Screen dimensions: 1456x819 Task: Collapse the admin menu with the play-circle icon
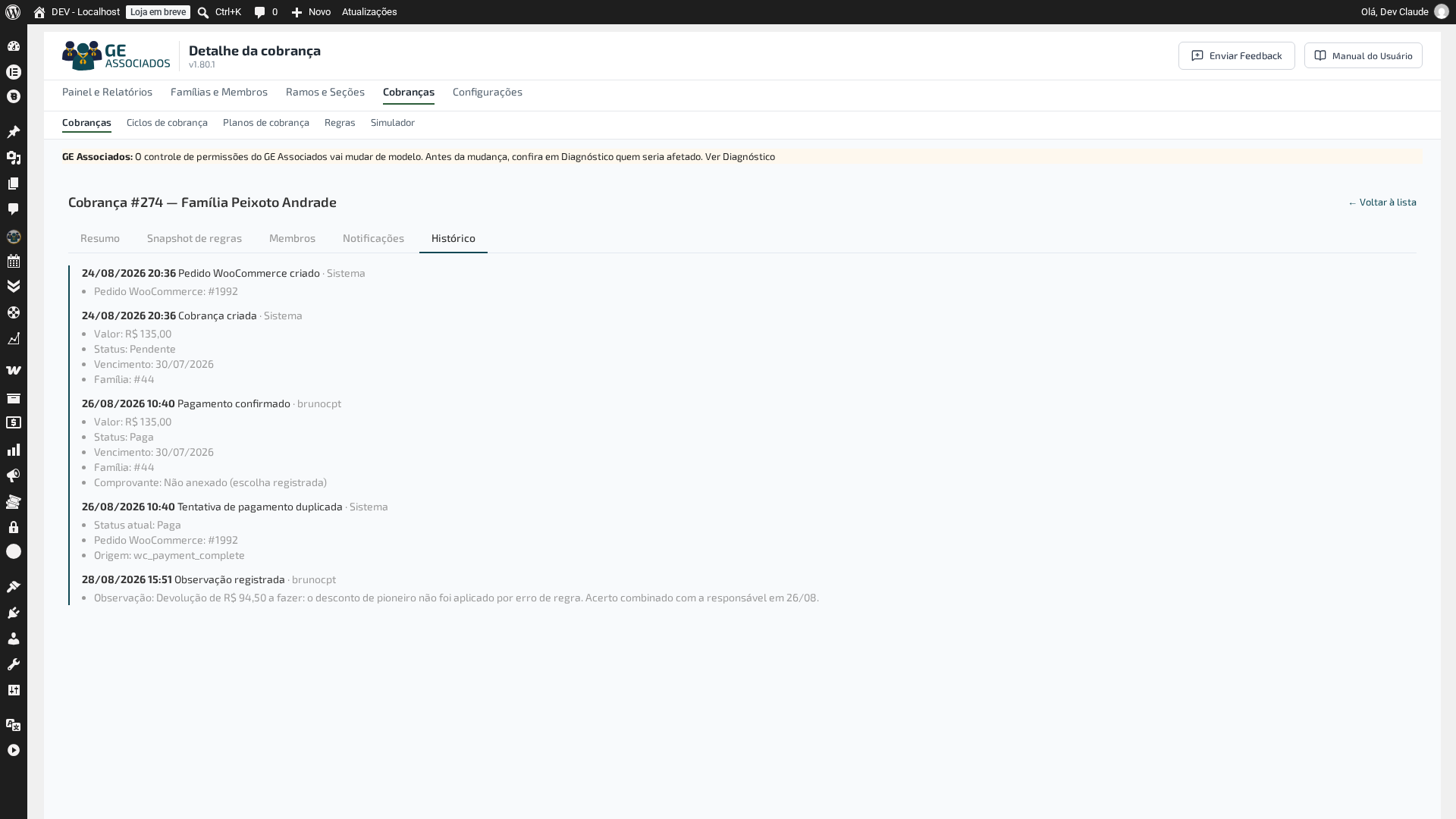(x=14, y=750)
